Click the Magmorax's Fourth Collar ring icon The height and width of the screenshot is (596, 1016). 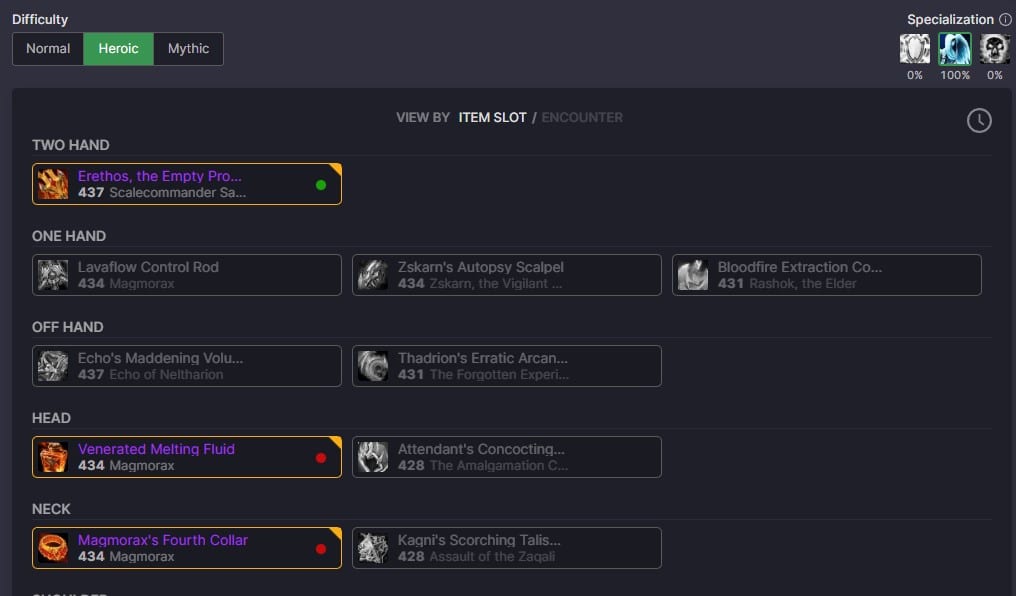53,548
